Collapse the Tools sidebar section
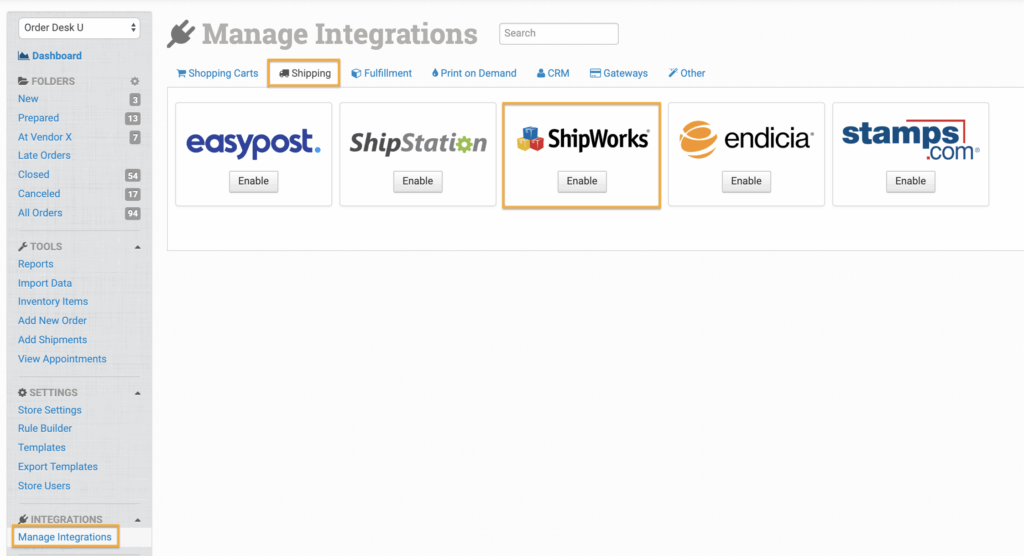 (137, 247)
